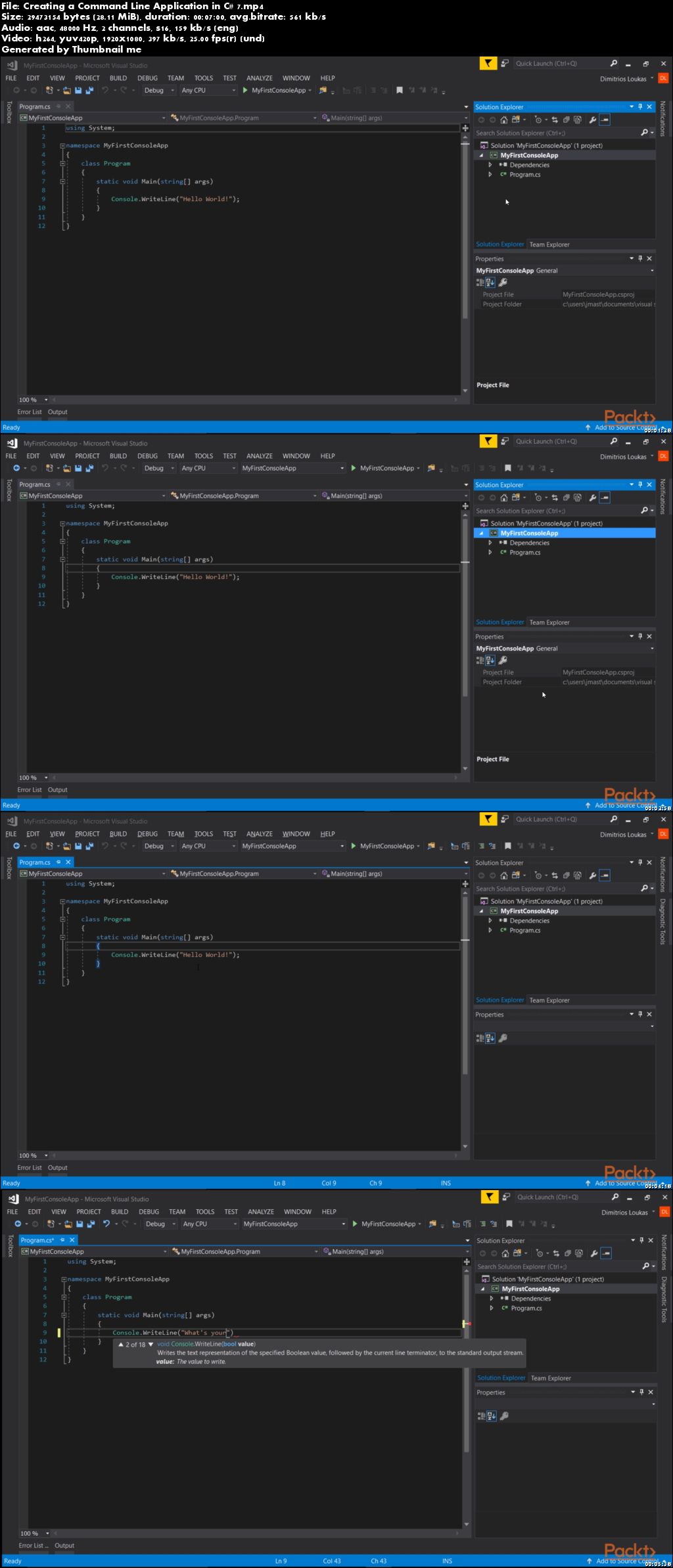Open Output tab in third frame
The height and width of the screenshot is (1568, 673).
(x=57, y=1168)
